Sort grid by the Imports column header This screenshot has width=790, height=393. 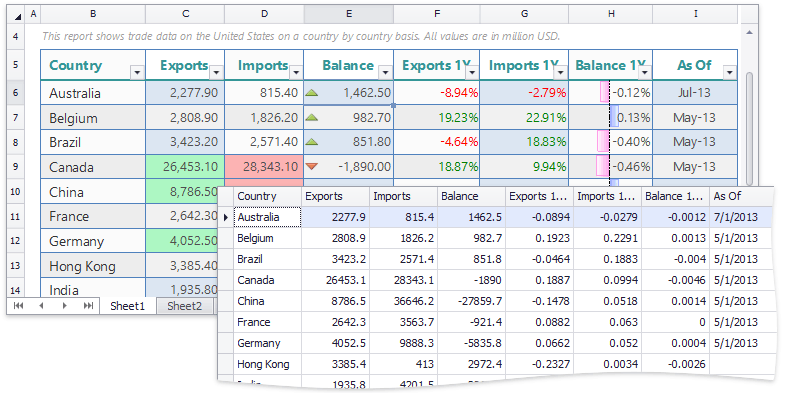tap(404, 196)
